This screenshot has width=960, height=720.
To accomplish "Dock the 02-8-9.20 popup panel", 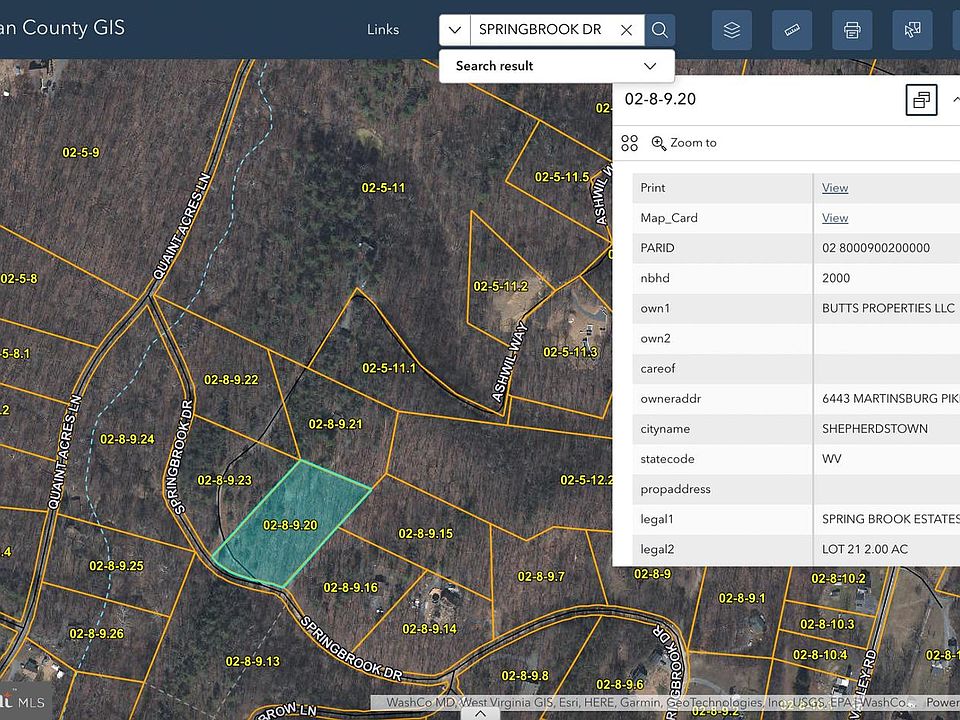I will coord(921,100).
